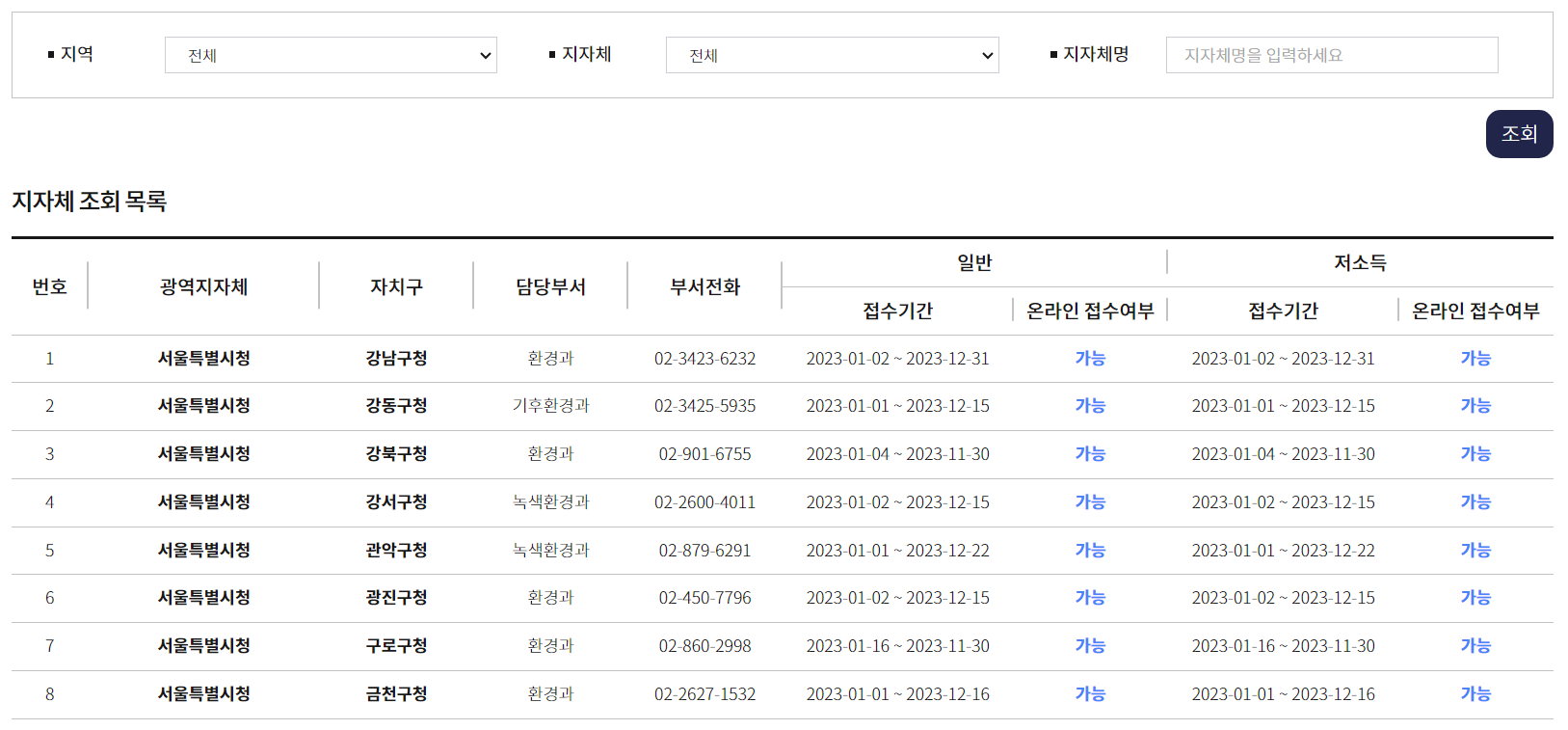Open 저소득 가능 link in 금천구청 row
The width and height of the screenshot is (1568, 730).
[1475, 694]
